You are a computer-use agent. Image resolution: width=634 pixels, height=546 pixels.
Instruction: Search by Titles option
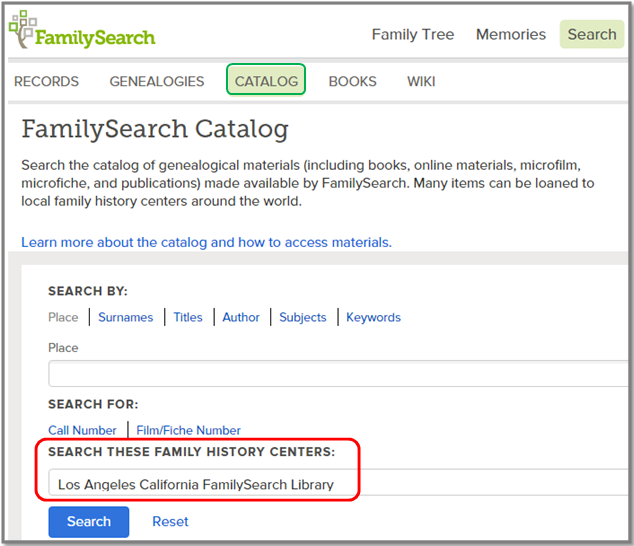coord(188,317)
